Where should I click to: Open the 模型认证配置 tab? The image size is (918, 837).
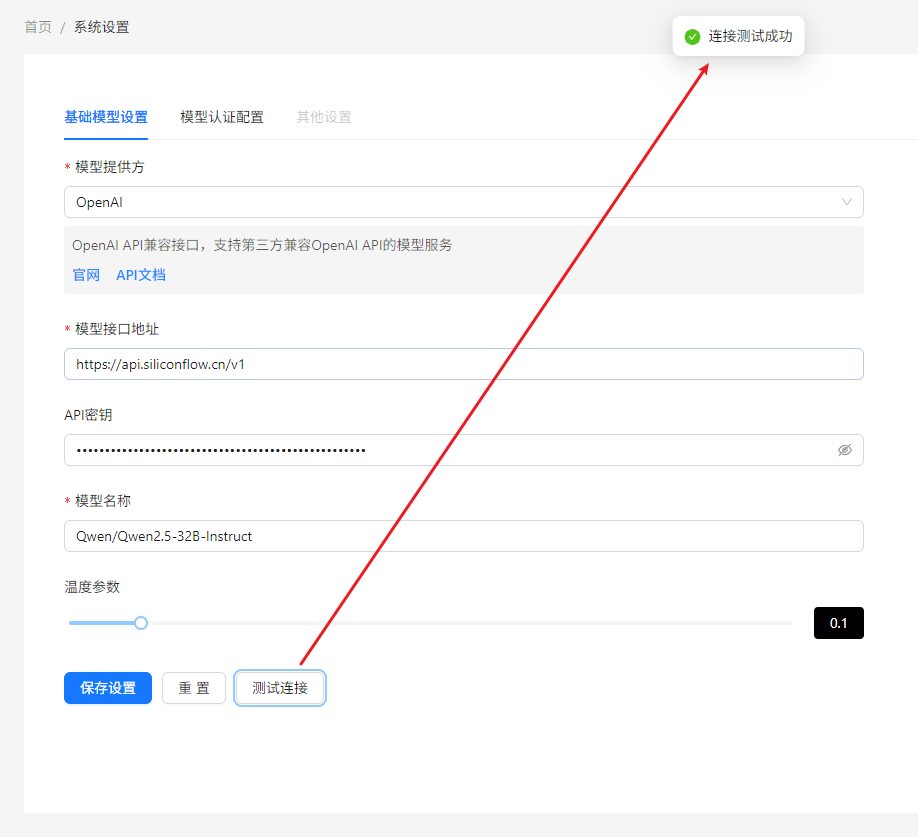(222, 117)
